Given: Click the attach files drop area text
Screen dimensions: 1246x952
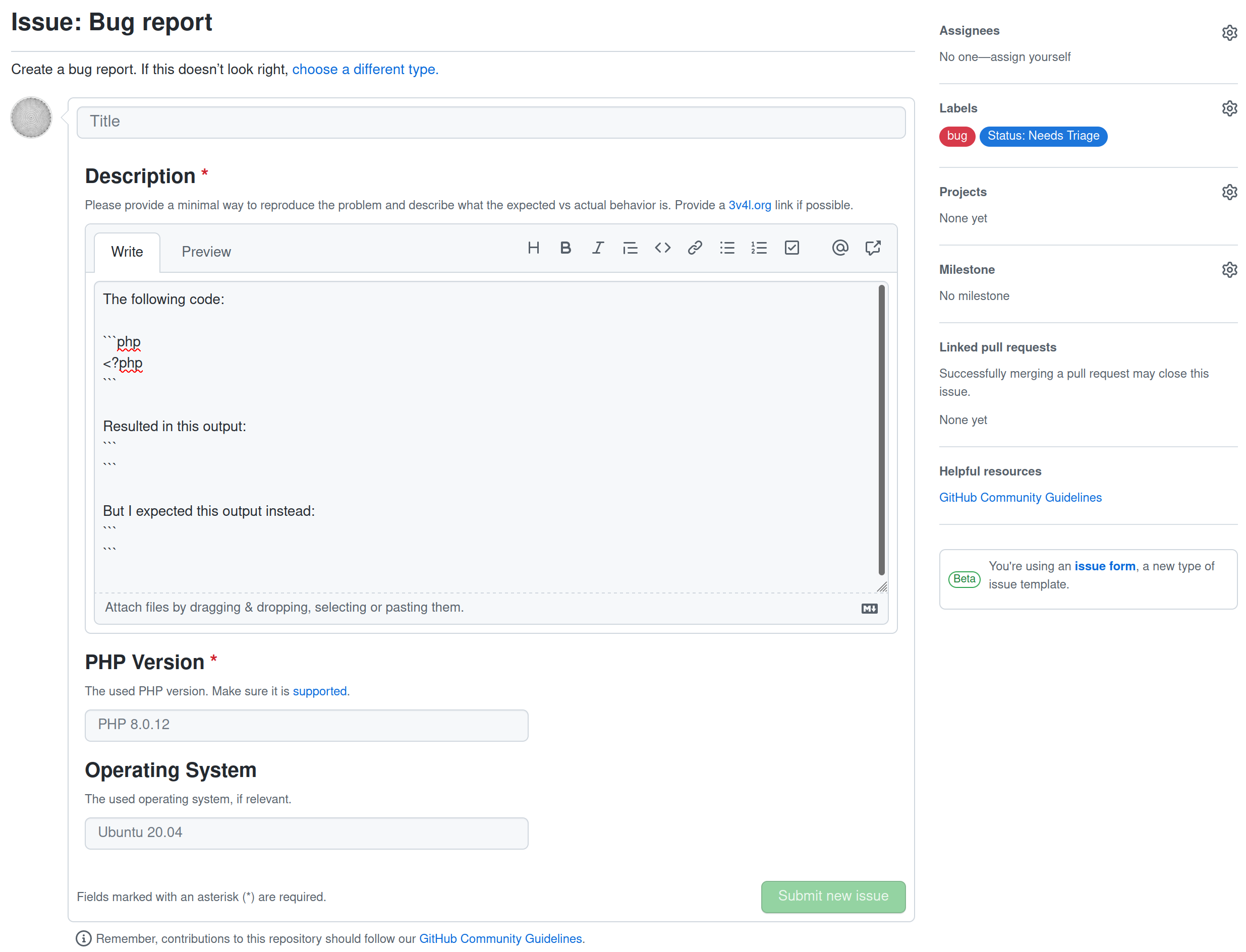Looking at the screenshot, I should (x=284, y=608).
